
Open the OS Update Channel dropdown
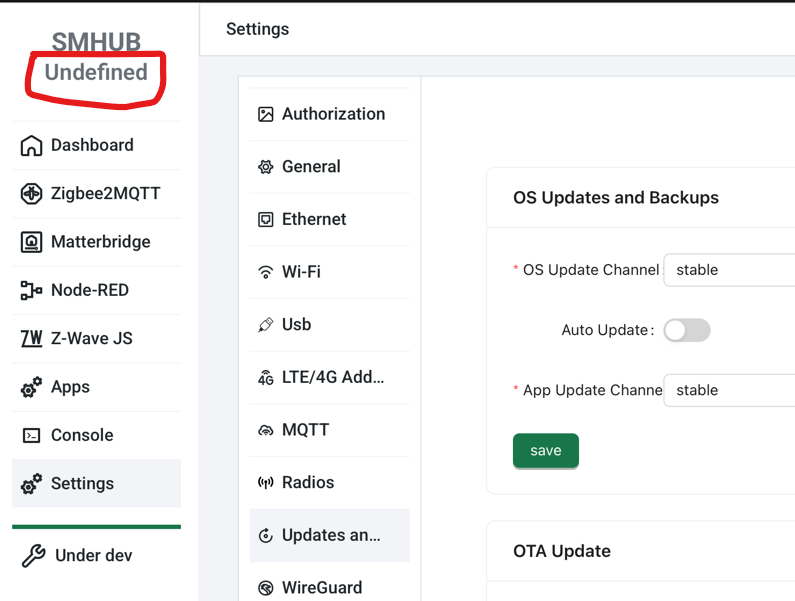(730, 270)
